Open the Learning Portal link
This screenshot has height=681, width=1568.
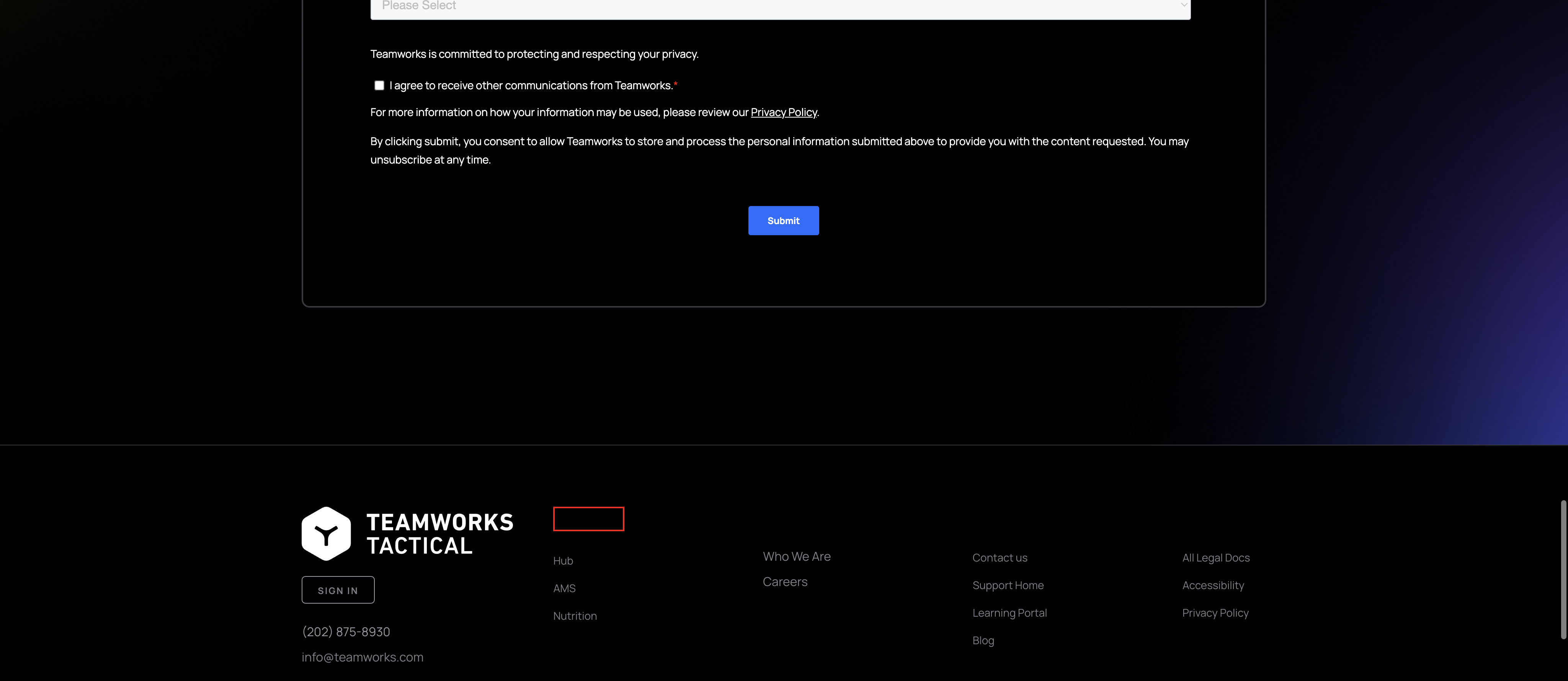tap(1009, 612)
